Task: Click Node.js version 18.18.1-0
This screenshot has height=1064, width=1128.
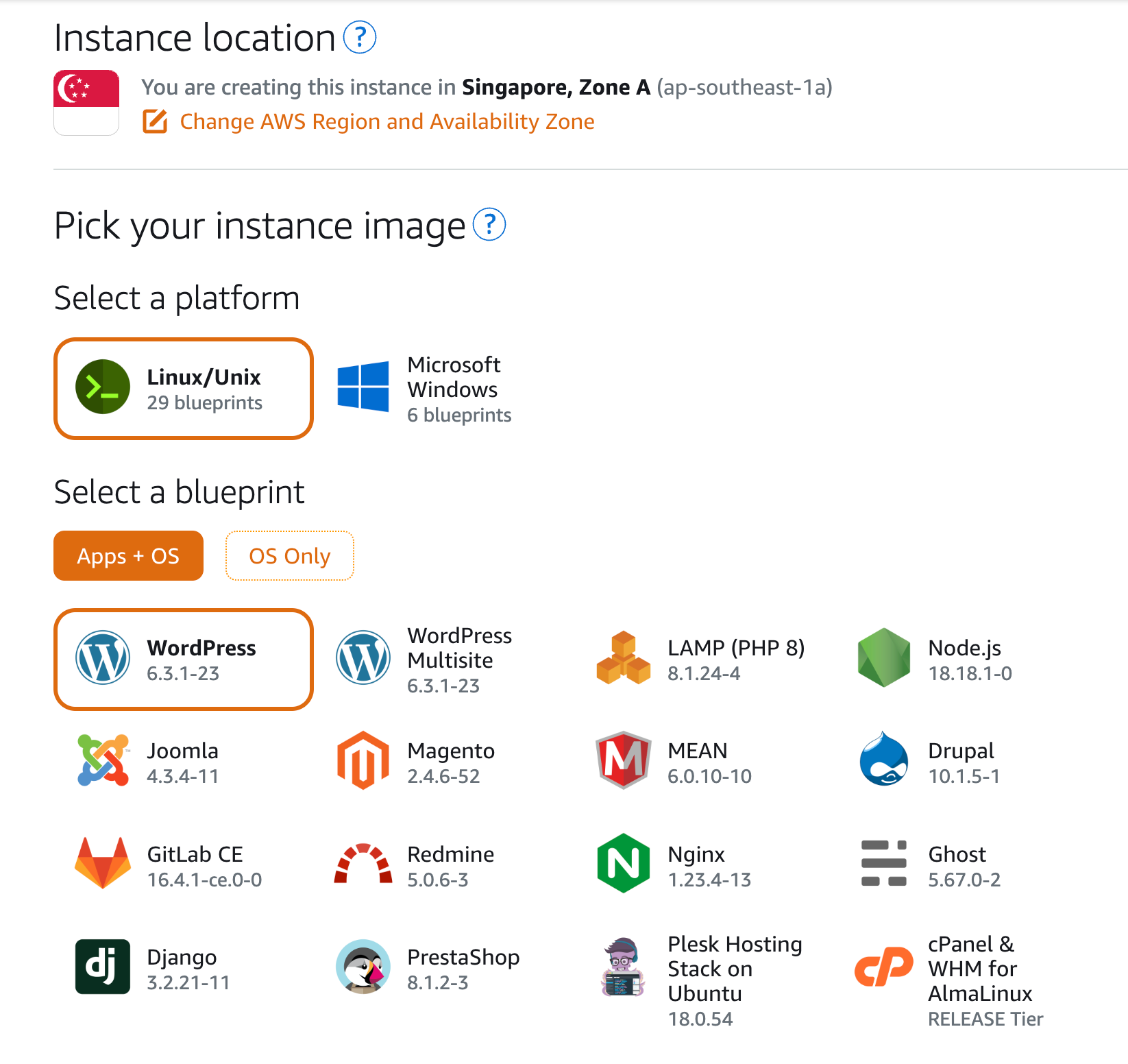Action: point(970,673)
